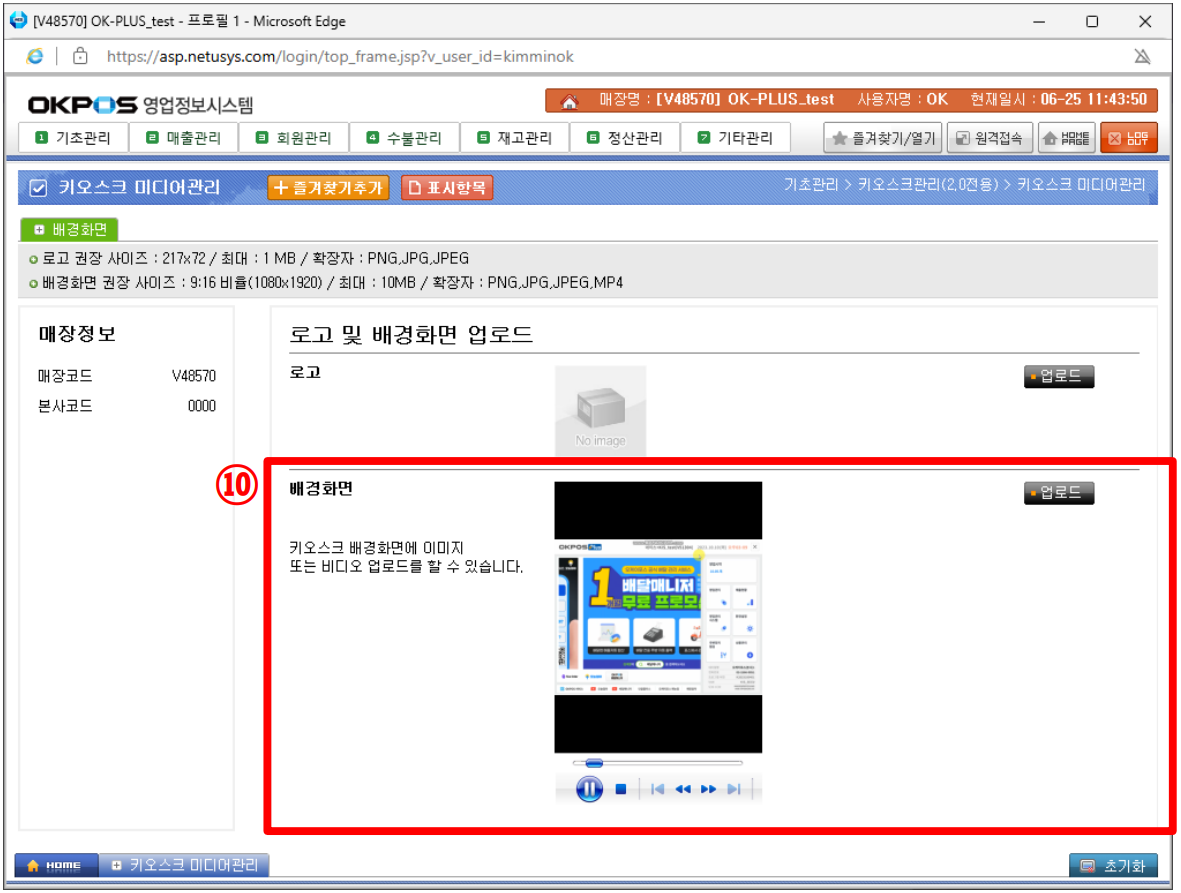Screen dimensions: 1181x893
Task: Open the 기초관리 menu
Action: click(73, 138)
